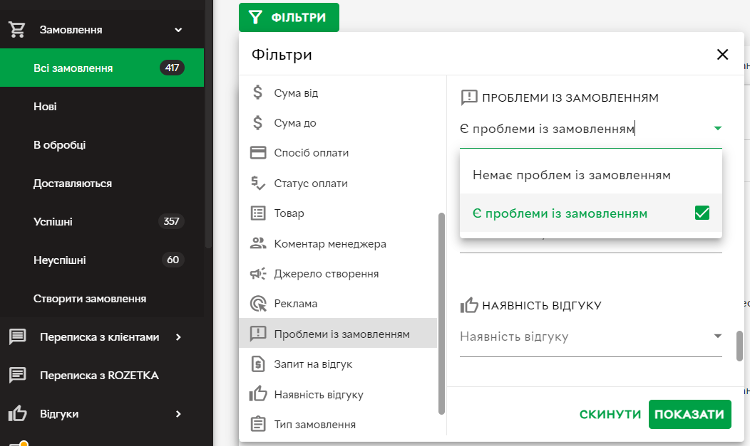Screen dimensions: 750x446
Task: Uncheck the Є проблеми із замовленням checkbox
Action: click(x=702, y=213)
